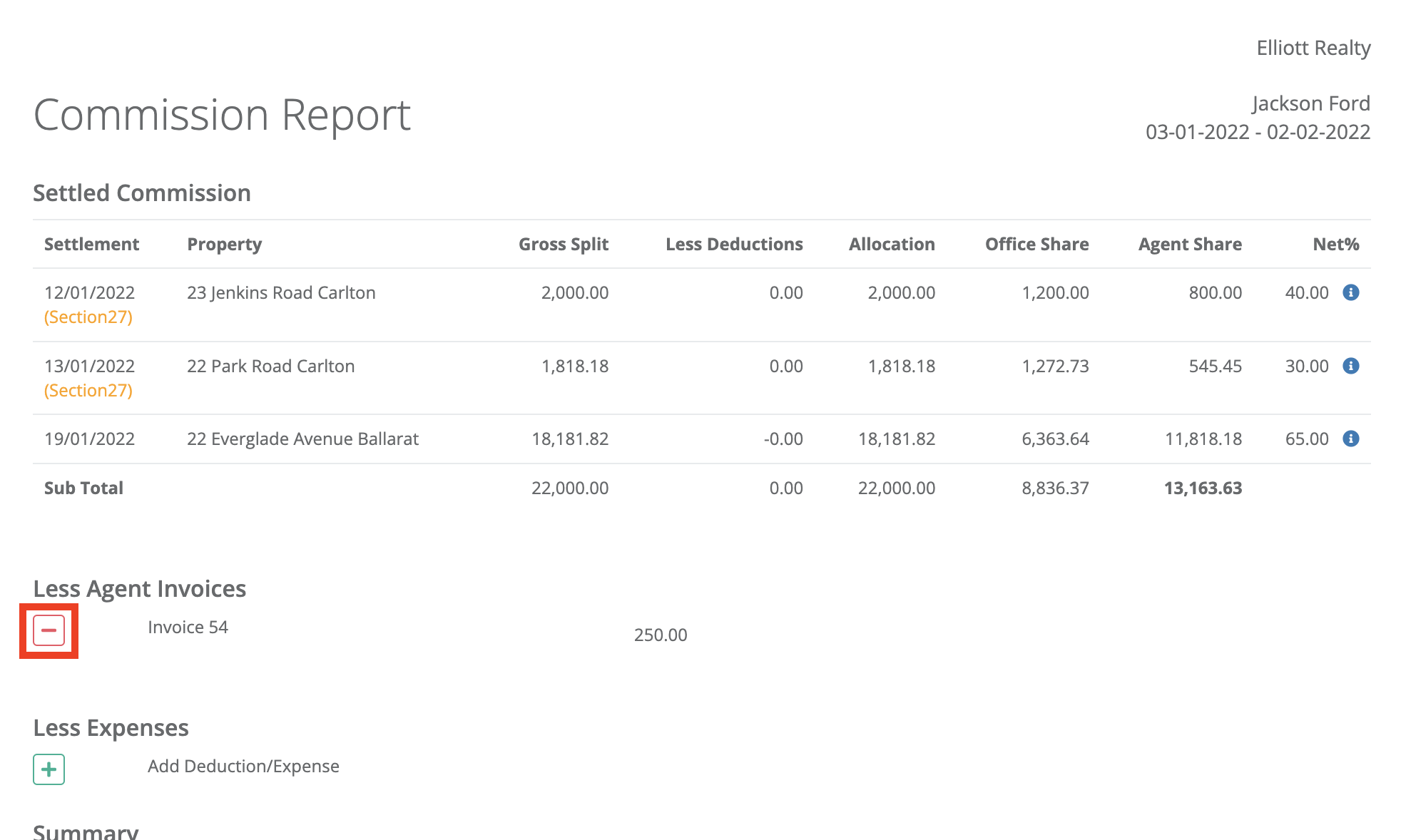Image resolution: width=1401 pixels, height=840 pixels.
Task: Click settlement date 13/01/2022
Action: coord(89,366)
